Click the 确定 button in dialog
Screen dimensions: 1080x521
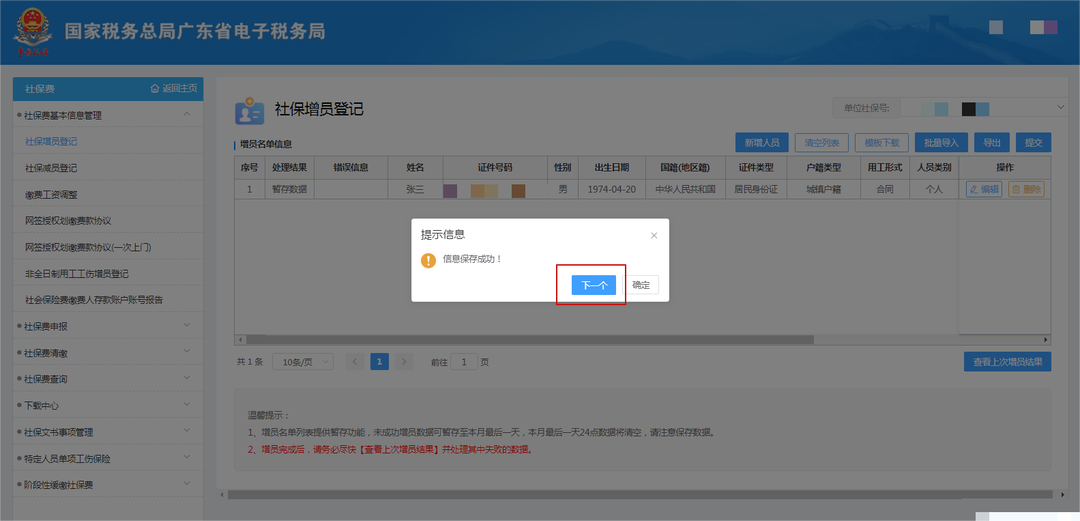point(641,285)
